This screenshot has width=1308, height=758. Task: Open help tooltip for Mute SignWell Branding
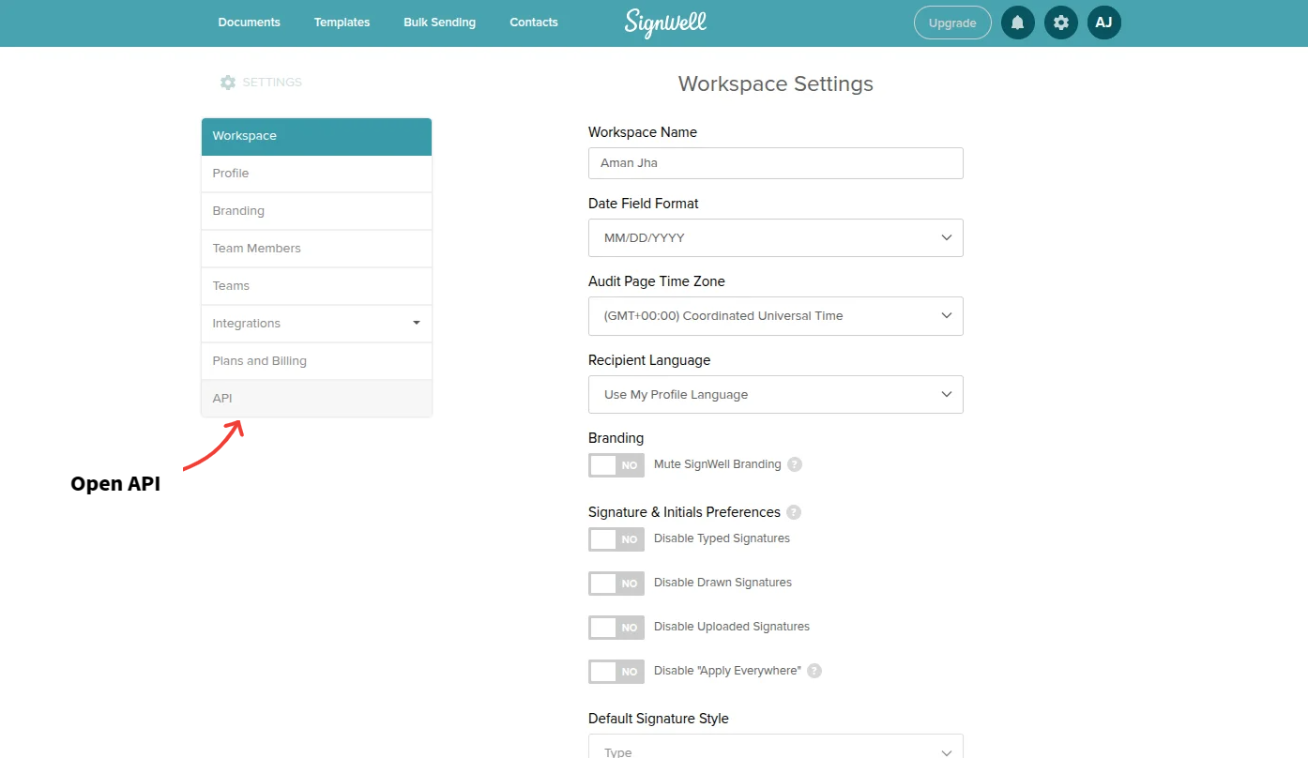794,464
